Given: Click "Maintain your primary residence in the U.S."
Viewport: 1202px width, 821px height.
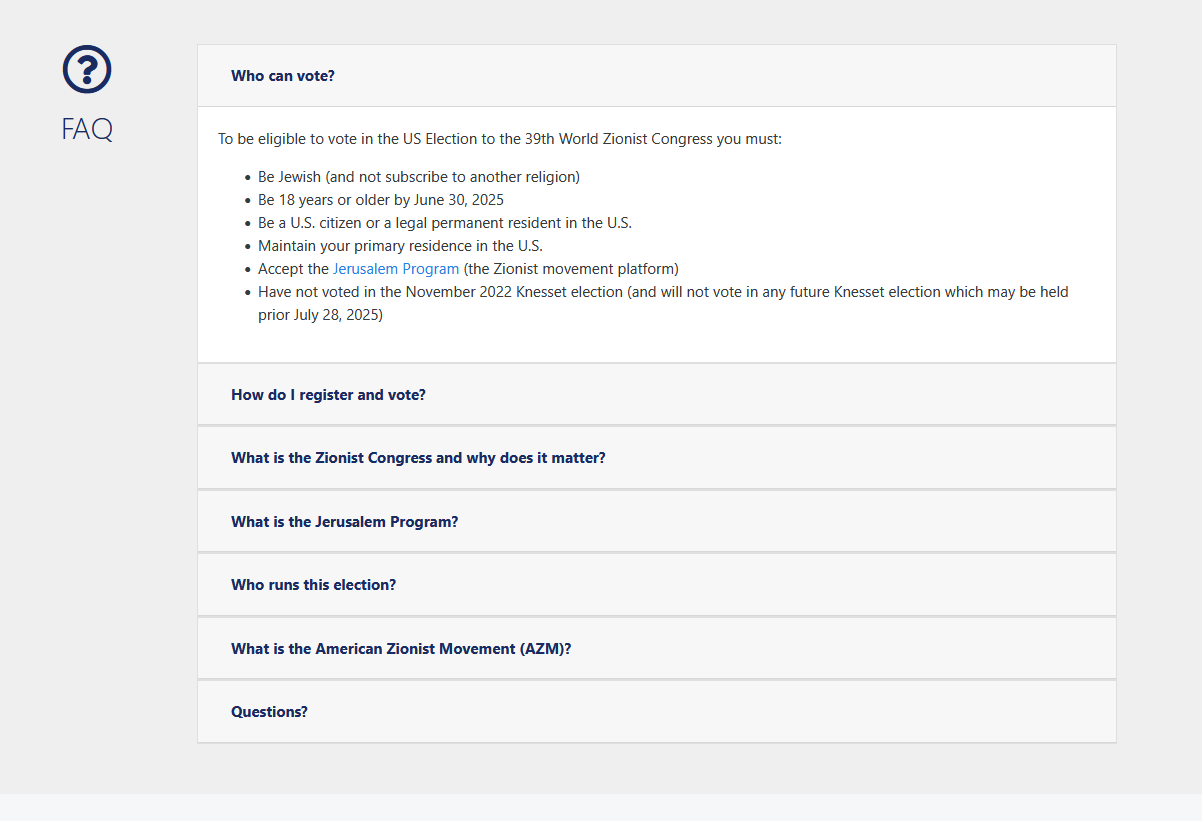Looking at the screenshot, I should point(400,246).
